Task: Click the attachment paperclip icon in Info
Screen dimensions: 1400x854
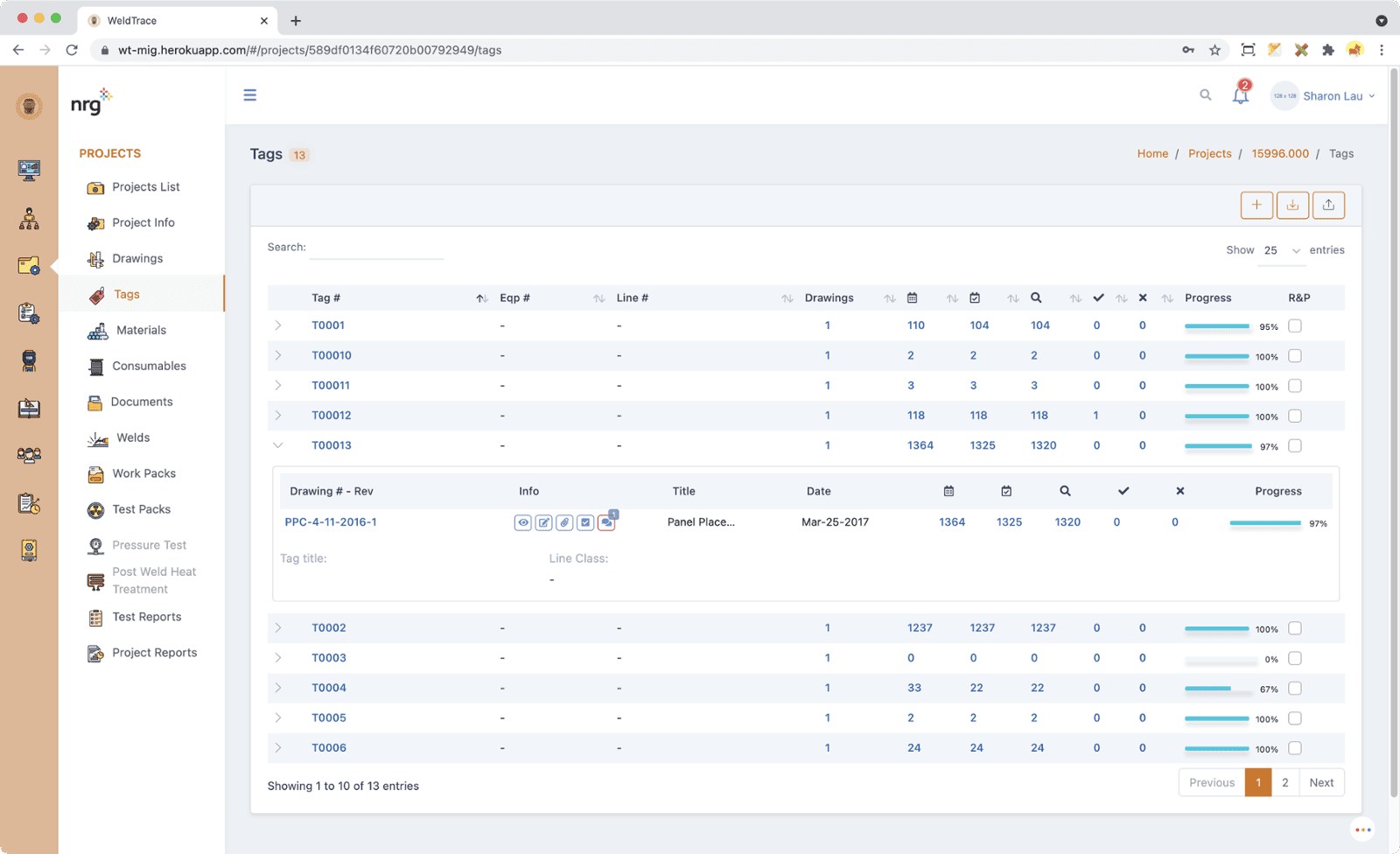Action: [564, 522]
